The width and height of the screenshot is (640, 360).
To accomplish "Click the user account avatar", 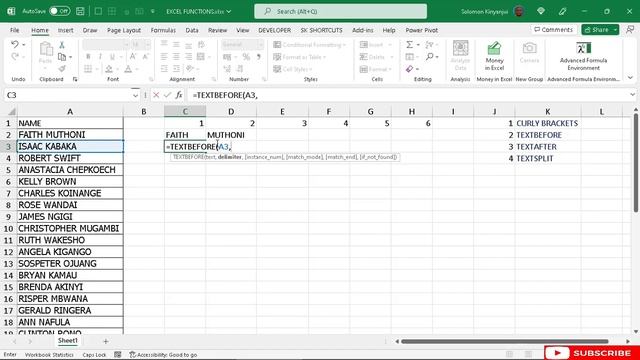I will (519, 11).
